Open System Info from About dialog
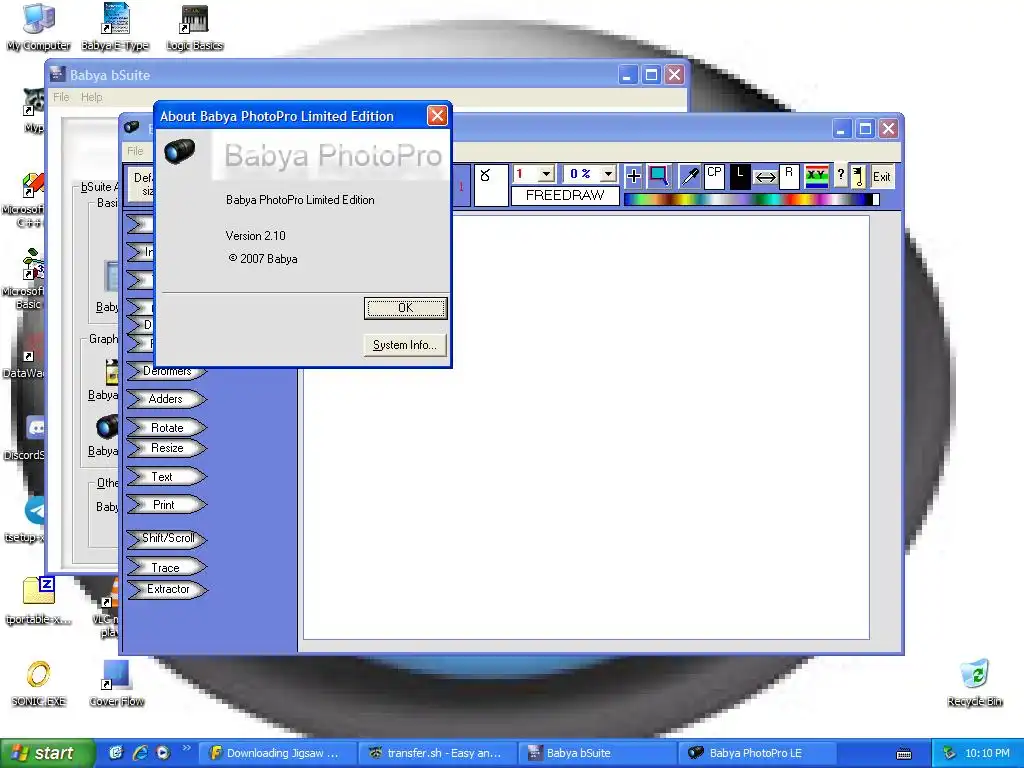The width and height of the screenshot is (1024, 768). point(405,345)
